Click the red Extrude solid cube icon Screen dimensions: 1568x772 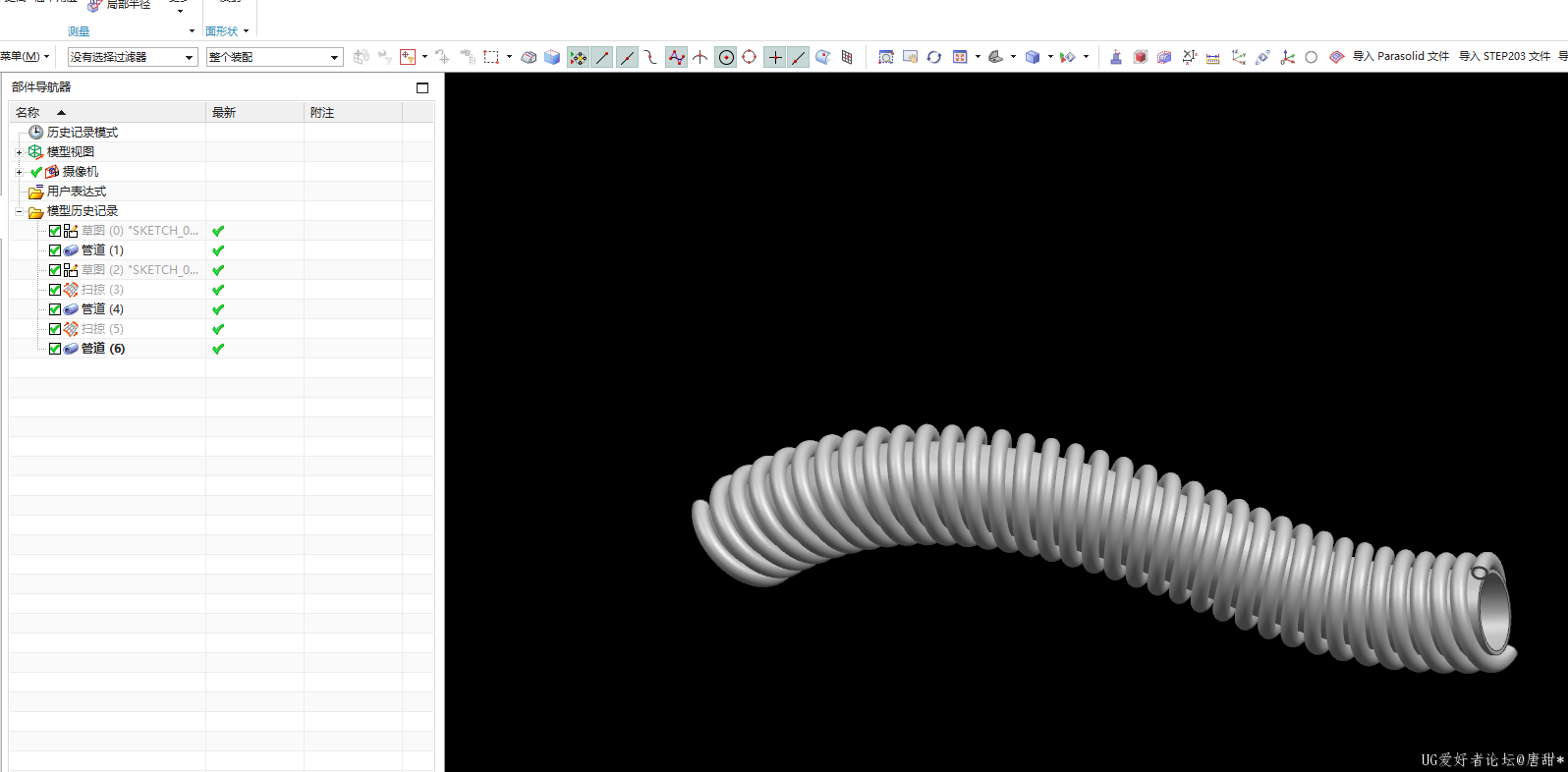pos(1140,57)
